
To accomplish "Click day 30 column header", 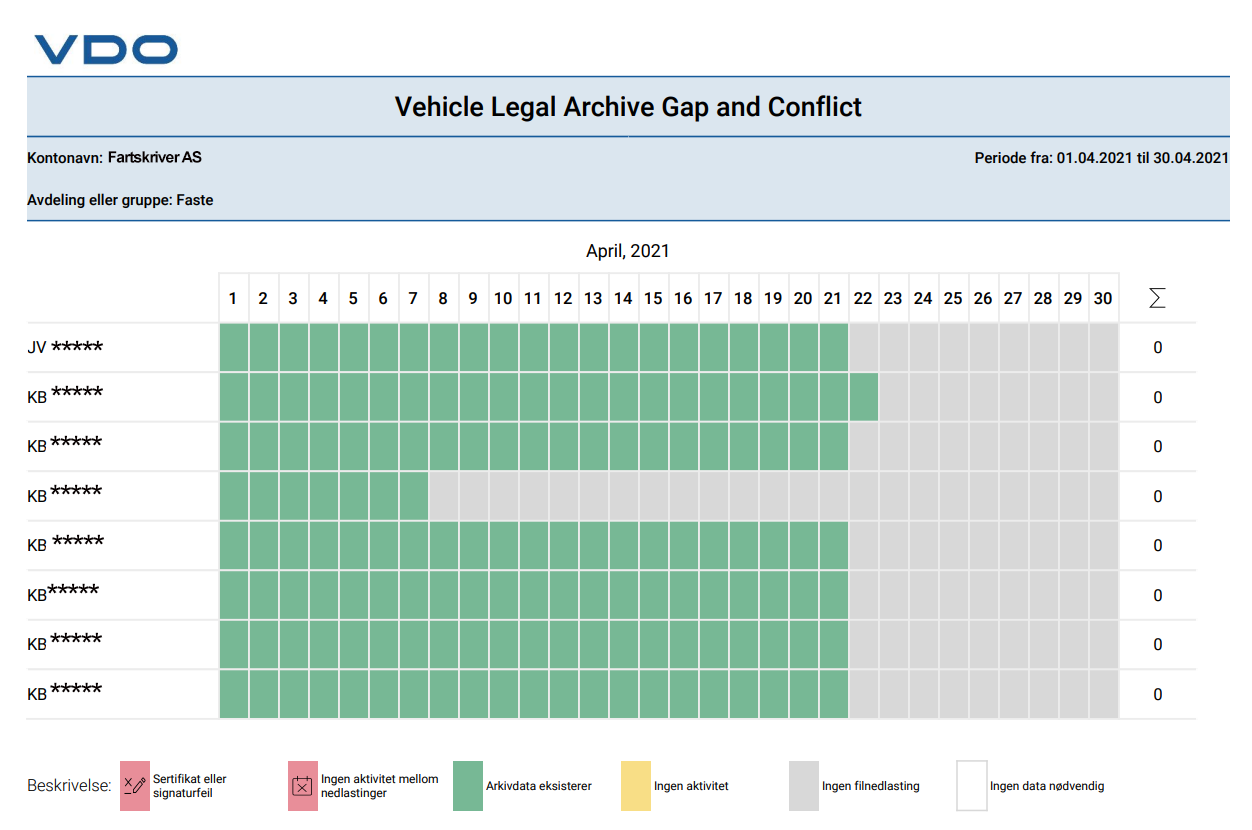I will click(1103, 298).
